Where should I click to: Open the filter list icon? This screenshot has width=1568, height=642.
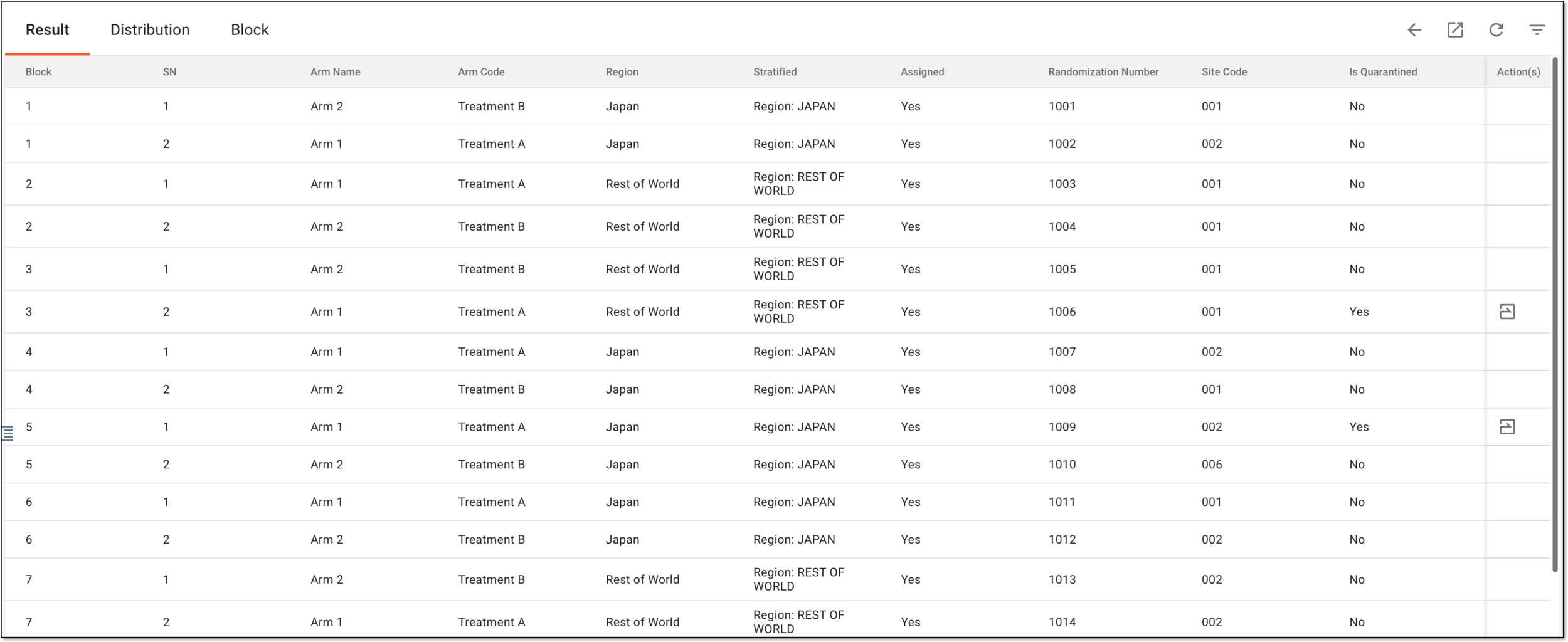pyautogui.click(x=1537, y=29)
